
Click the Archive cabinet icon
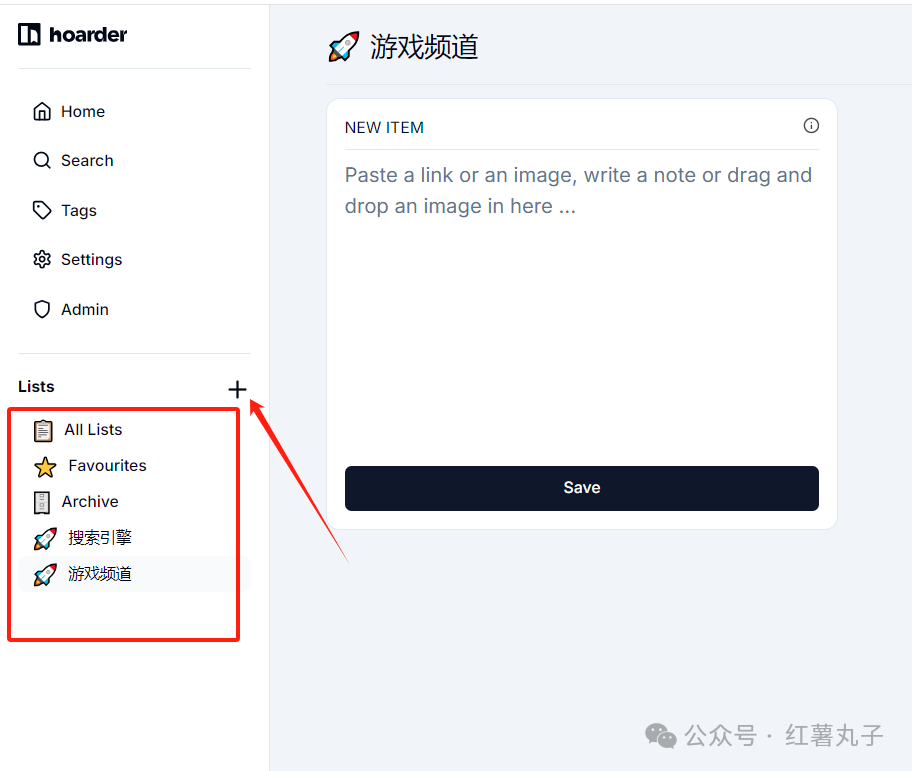(x=42, y=502)
